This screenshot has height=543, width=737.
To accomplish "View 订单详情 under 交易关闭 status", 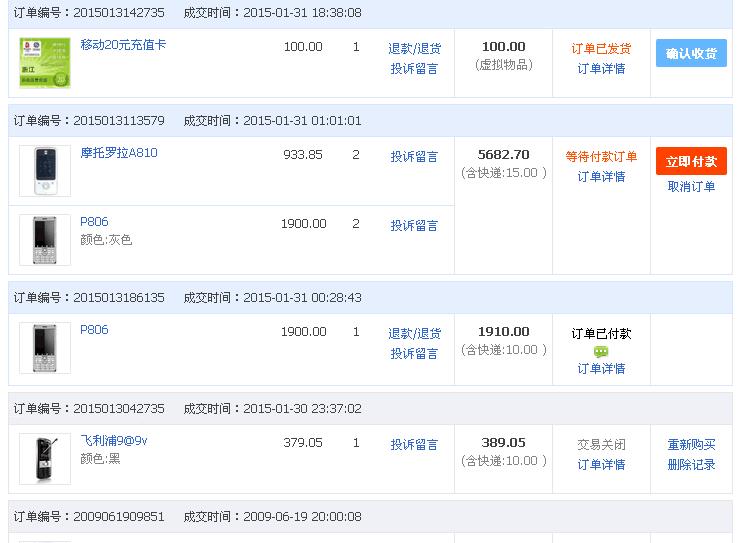I will click(x=601, y=464).
